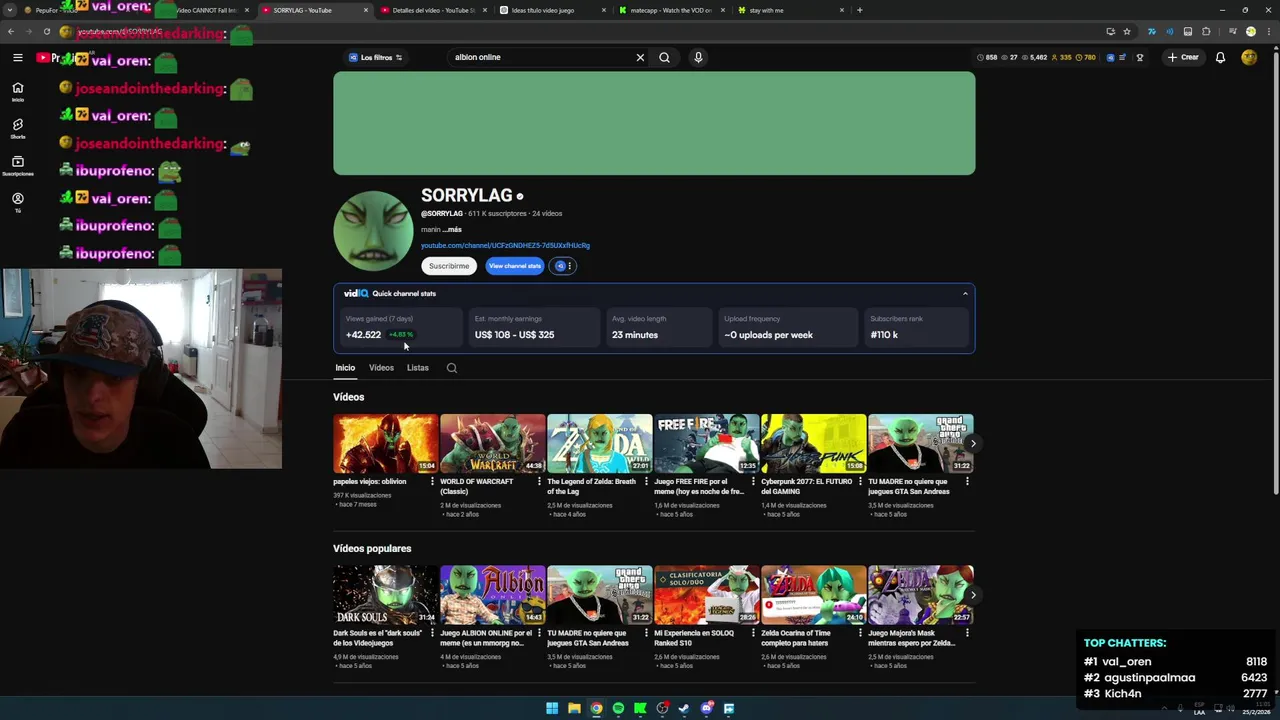Open Suscripciones in the left sidebar
The height and width of the screenshot is (720, 1280).
[x=17, y=166]
